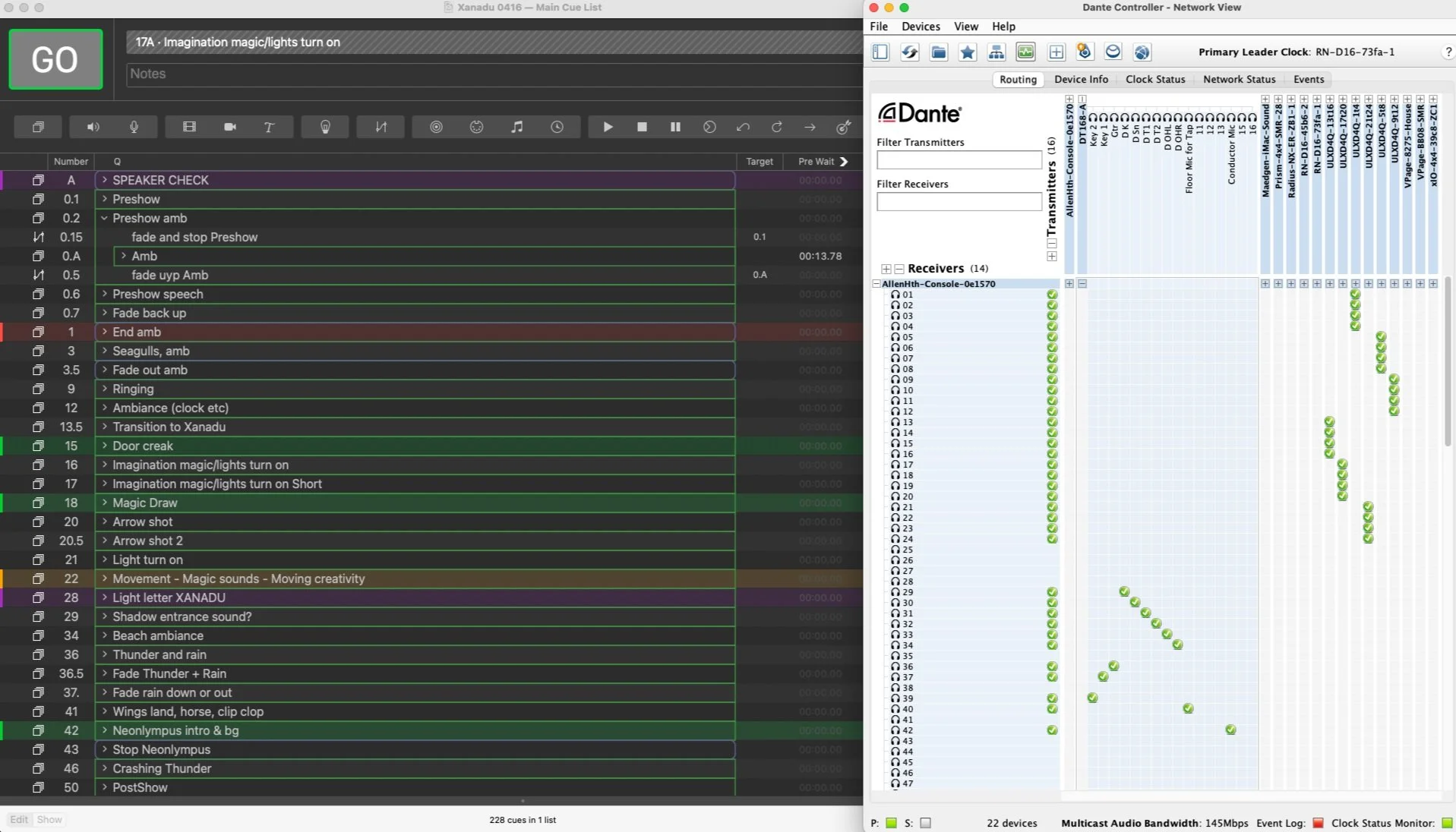Switch to the Clock Status tab

point(1155,79)
